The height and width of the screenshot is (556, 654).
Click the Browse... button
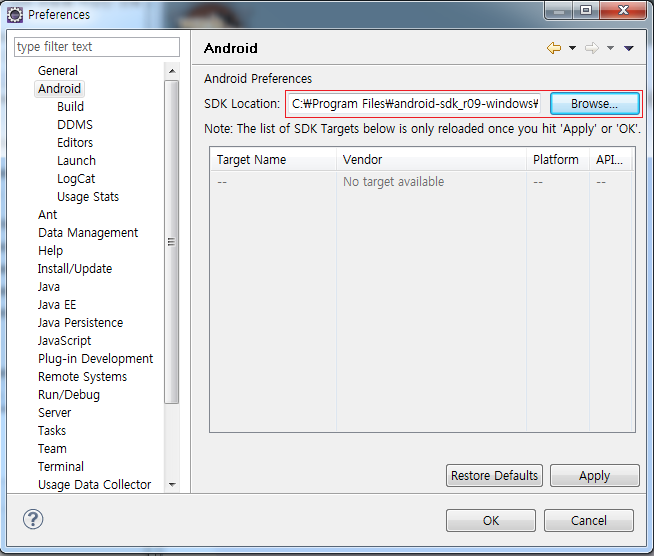(x=594, y=103)
